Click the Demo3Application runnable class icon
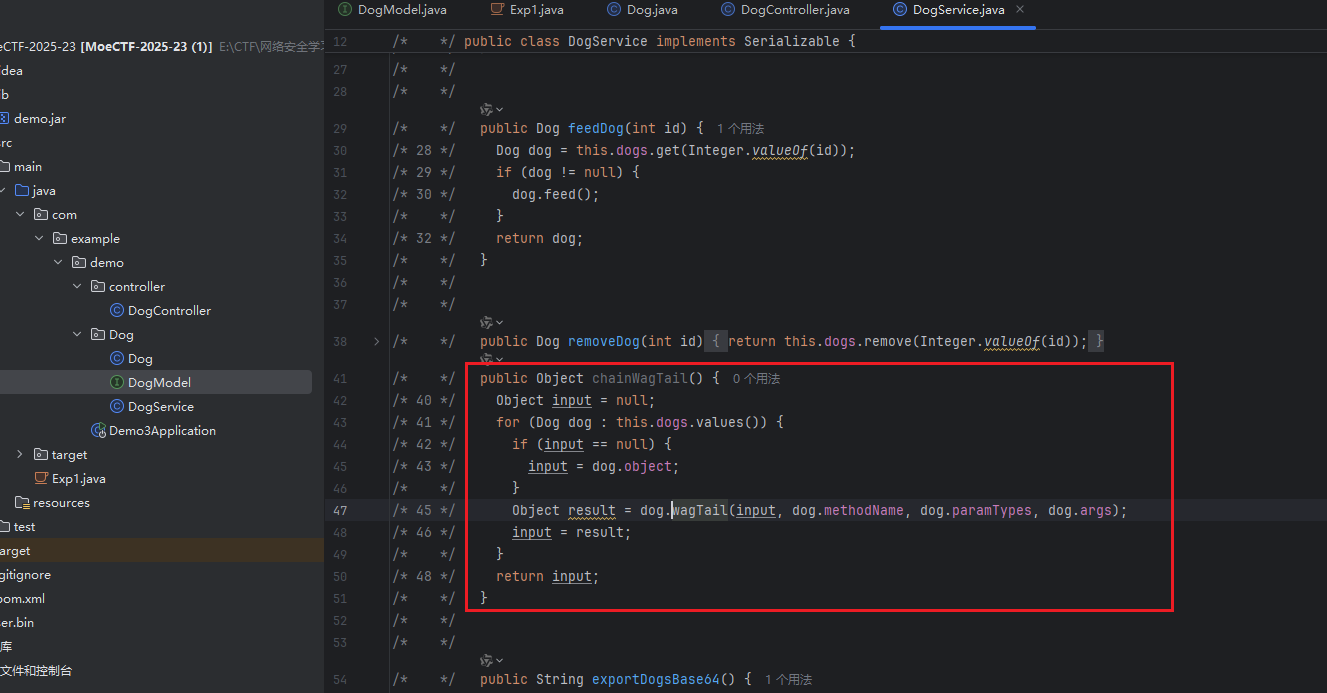1327x693 pixels. pyautogui.click(x=98, y=431)
